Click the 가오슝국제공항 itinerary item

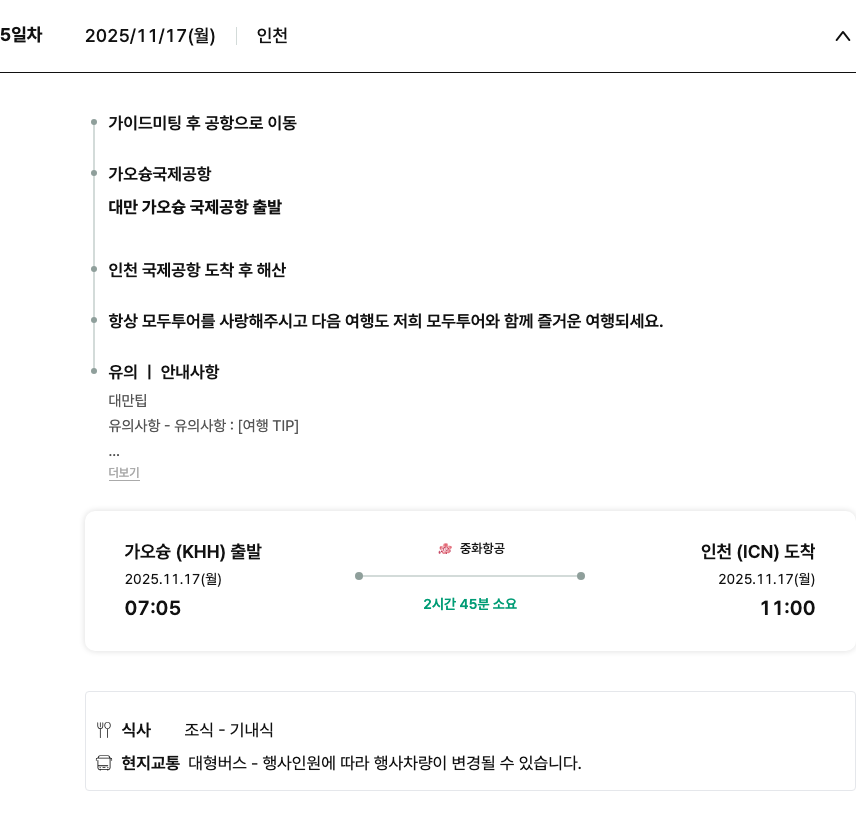160,174
